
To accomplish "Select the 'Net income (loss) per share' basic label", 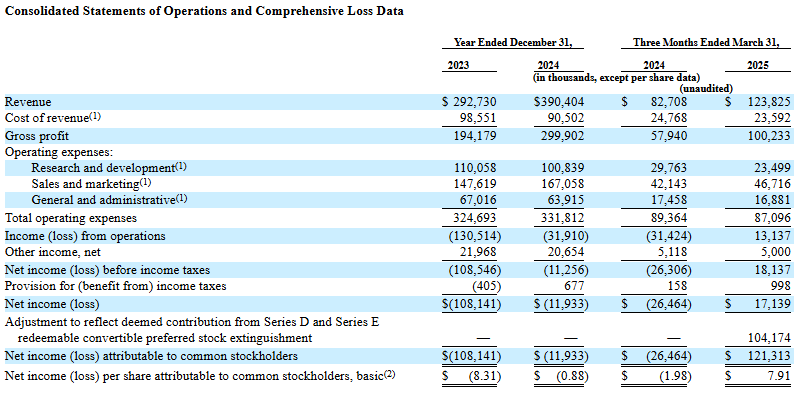I will [x=200, y=376].
